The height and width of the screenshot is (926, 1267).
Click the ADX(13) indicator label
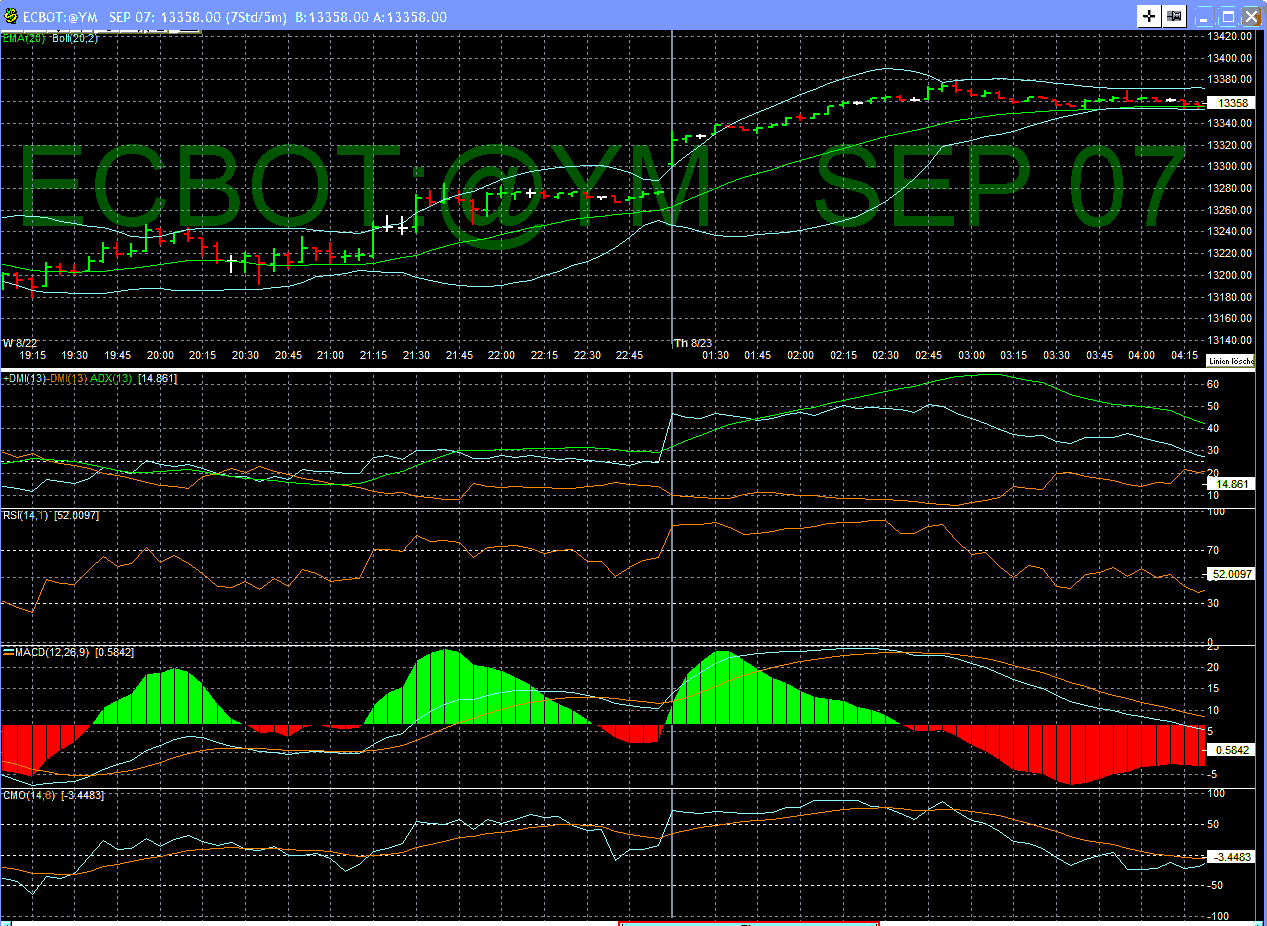[x=110, y=378]
